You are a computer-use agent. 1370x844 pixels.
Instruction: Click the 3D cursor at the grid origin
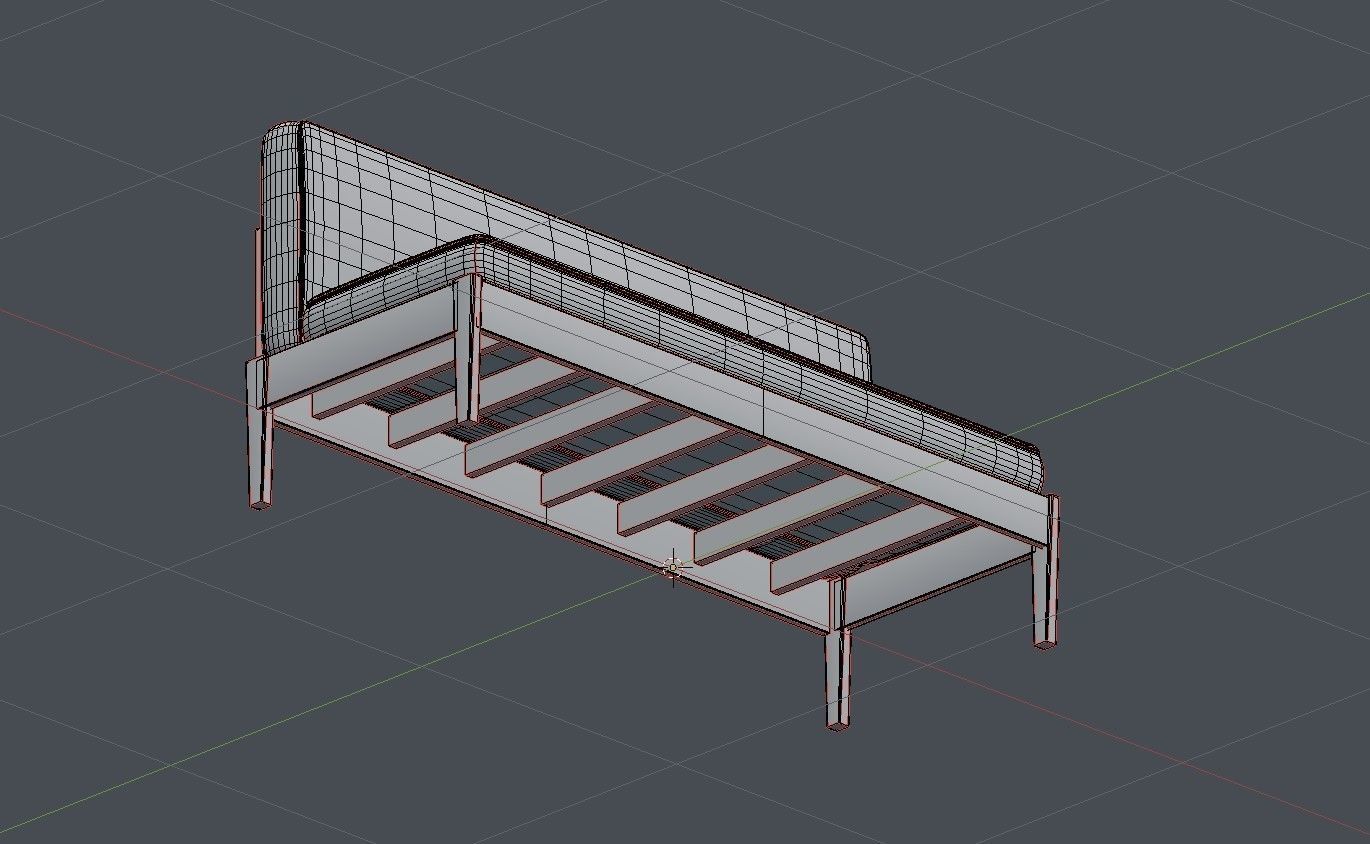(673, 567)
